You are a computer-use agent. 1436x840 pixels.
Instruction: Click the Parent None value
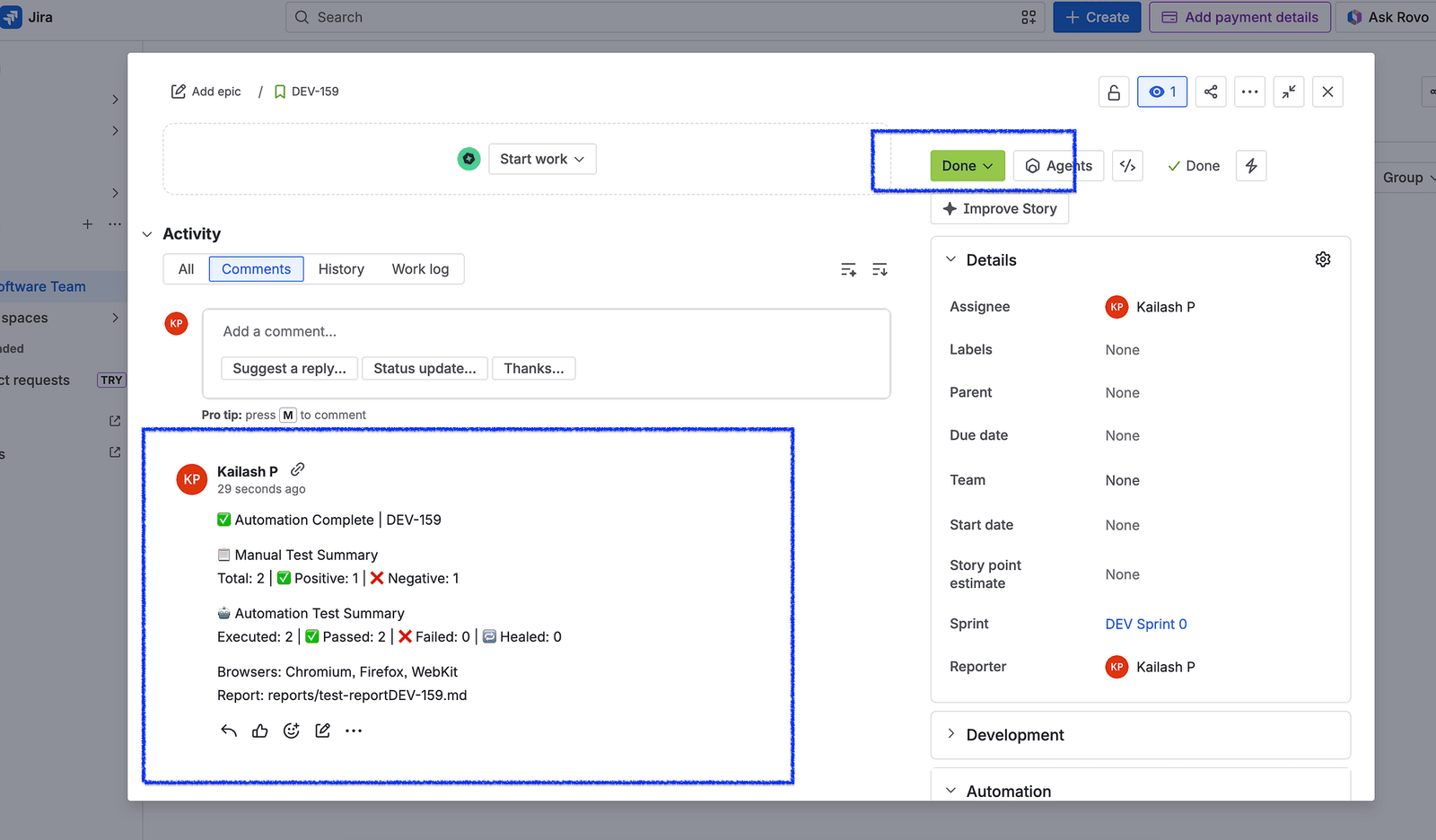click(x=1123, y=393)
